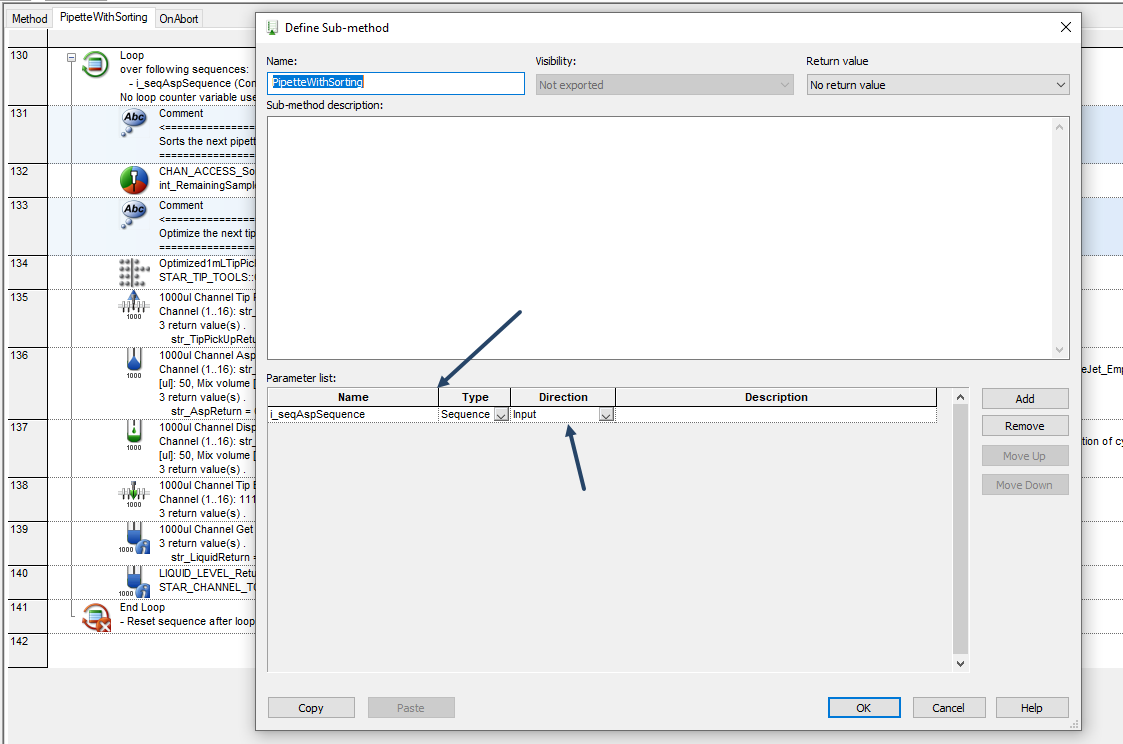
Task: Click the Name column header
Action: 353,397
